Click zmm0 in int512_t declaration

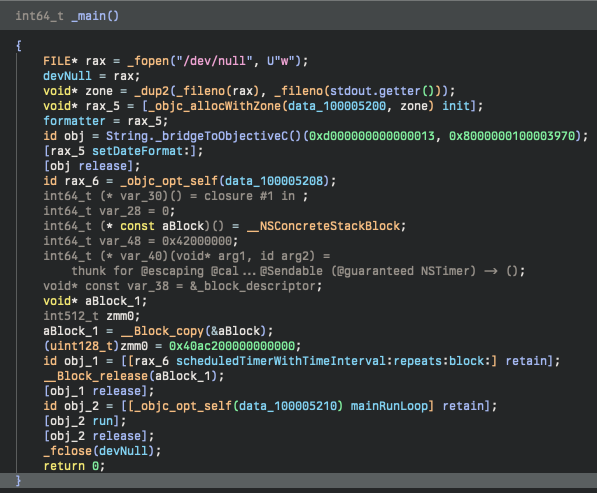tap(120, 316)
